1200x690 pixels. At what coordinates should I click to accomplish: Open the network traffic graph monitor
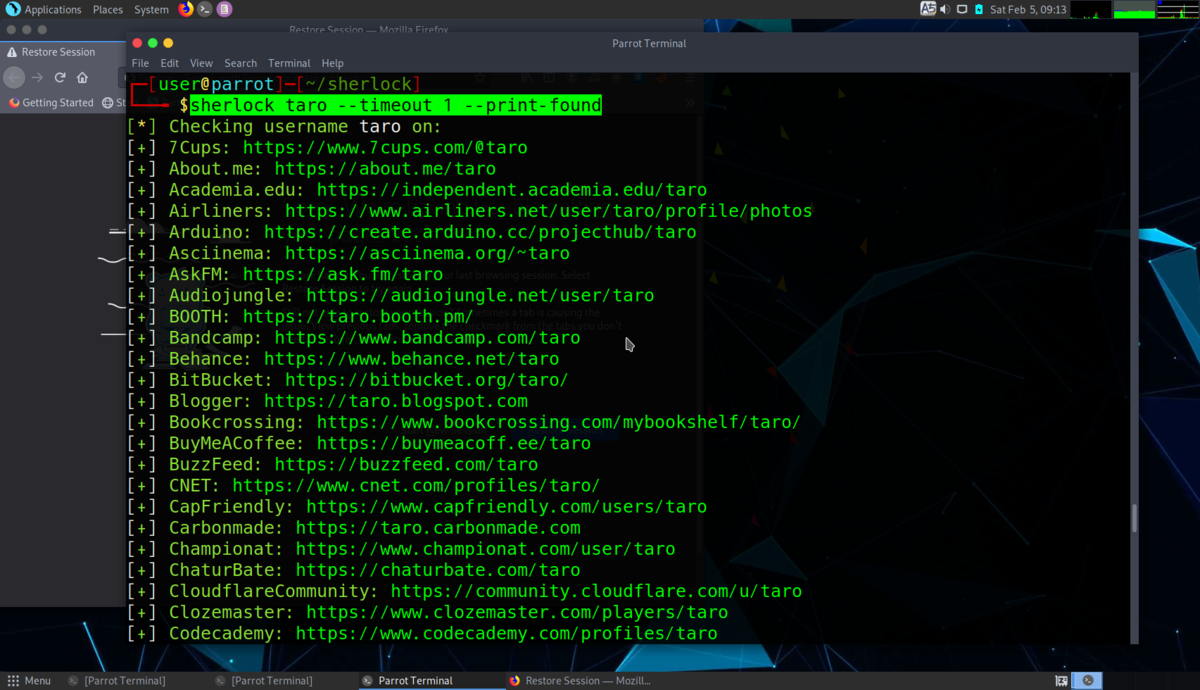click(x=1176, y=10)
